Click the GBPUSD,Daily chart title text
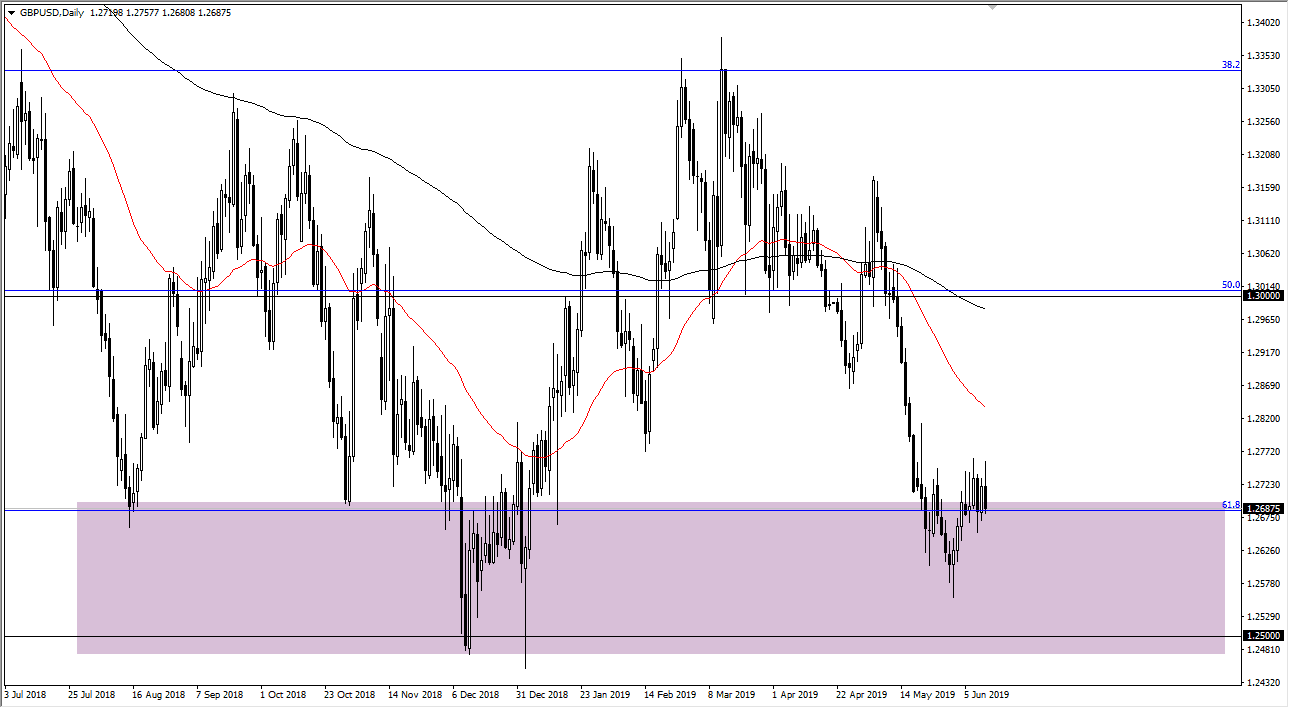Image resolution: width=1289 pixels, height=708 pixels. pos(54,13)
